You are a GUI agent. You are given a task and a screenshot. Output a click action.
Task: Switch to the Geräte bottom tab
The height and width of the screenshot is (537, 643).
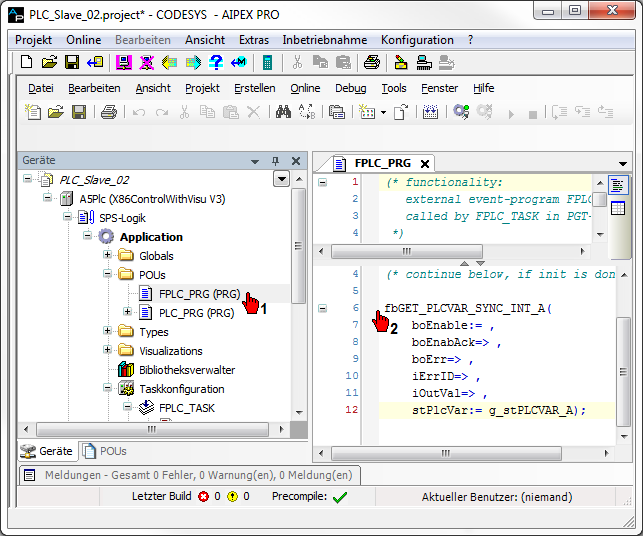pyautogui.click(x=46, y=451)
